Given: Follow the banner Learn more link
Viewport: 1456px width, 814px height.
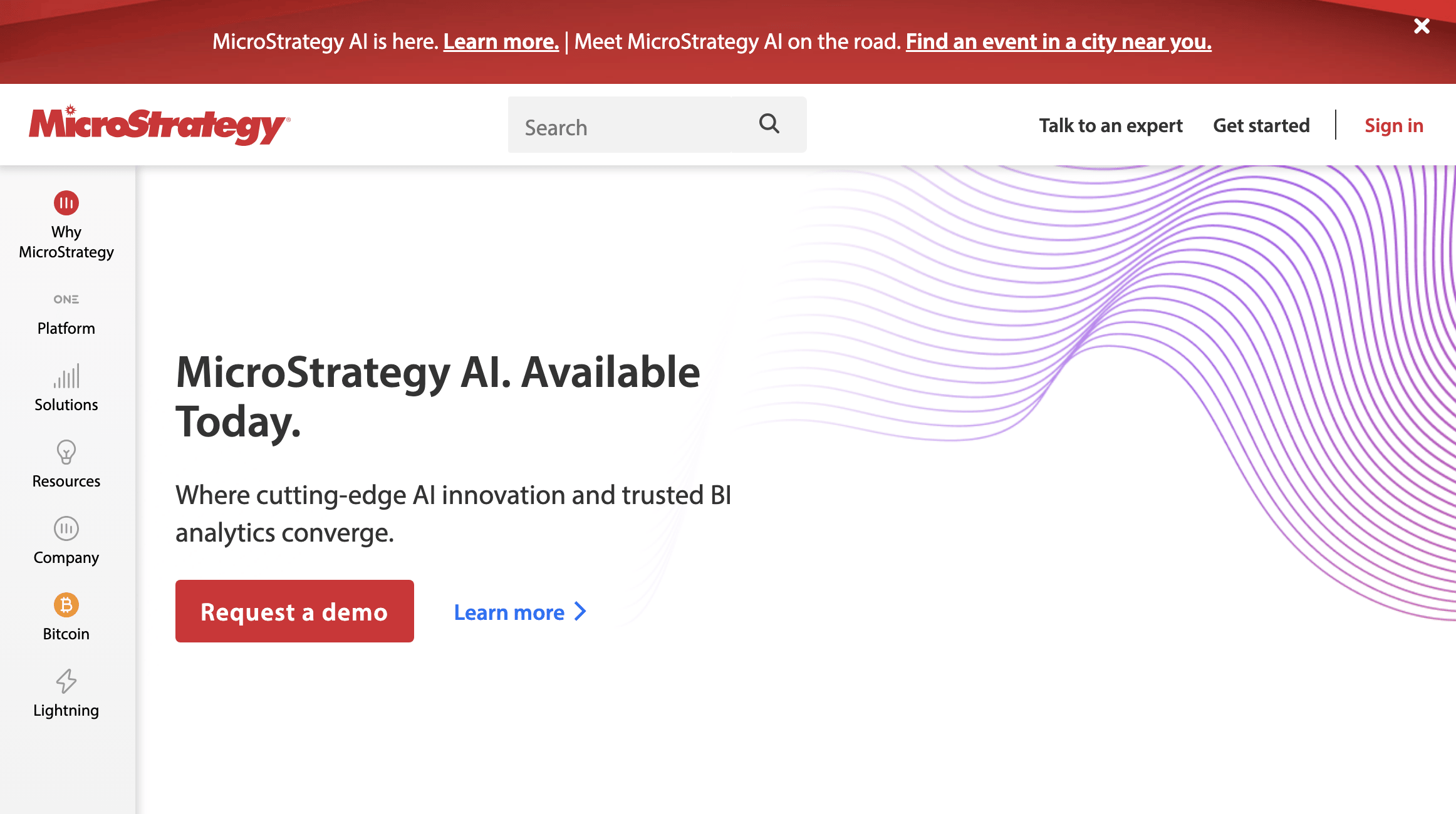Looking at the screenshot, I should tap(501, 41).
